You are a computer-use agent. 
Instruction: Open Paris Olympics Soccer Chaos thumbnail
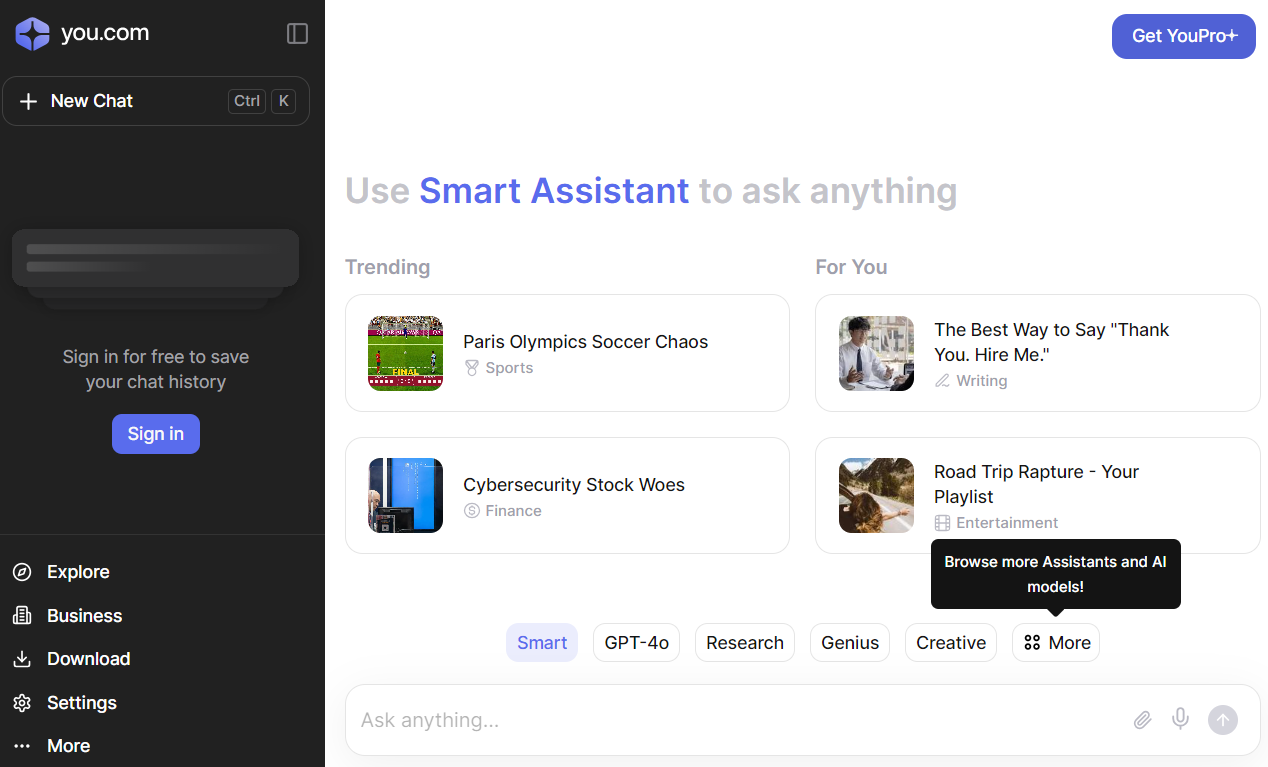tap(405, 353)
